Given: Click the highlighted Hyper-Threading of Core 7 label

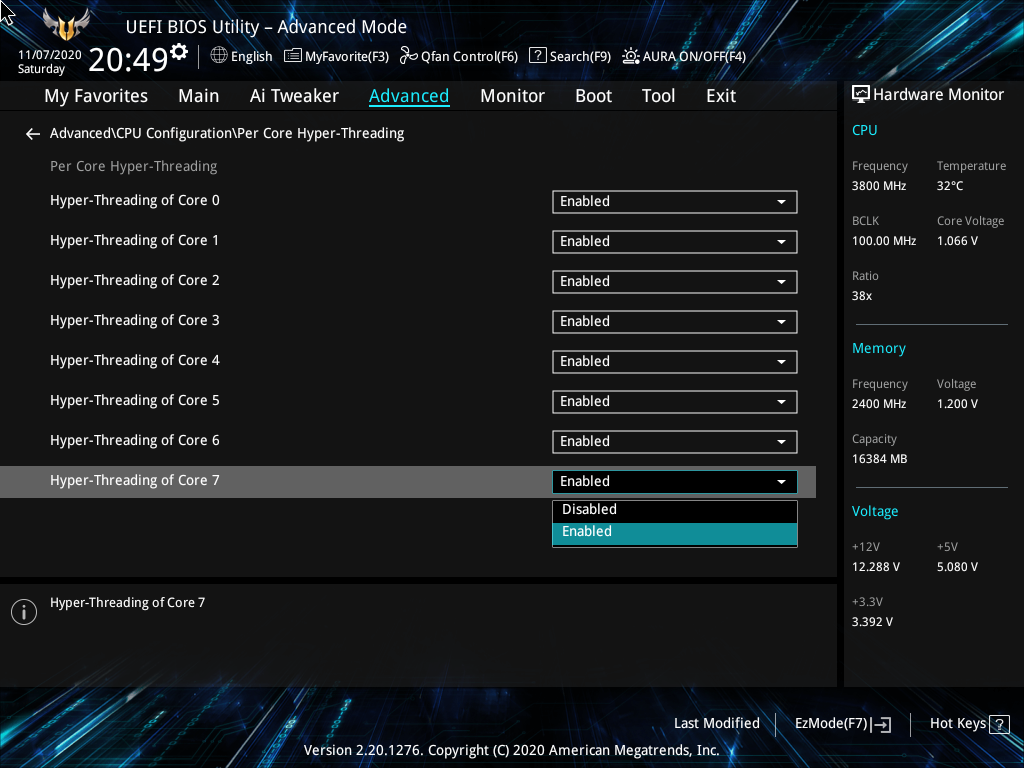Looking at the screenshot, I should (x=135, y=481).
